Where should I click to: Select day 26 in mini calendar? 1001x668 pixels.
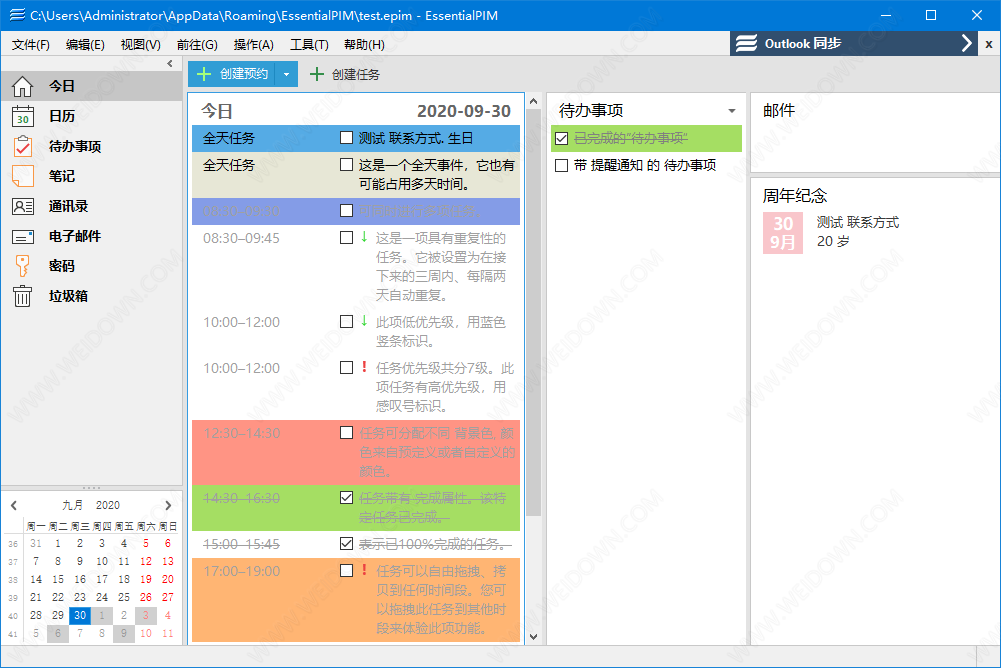pyautogui.click(x=146, y=597)
